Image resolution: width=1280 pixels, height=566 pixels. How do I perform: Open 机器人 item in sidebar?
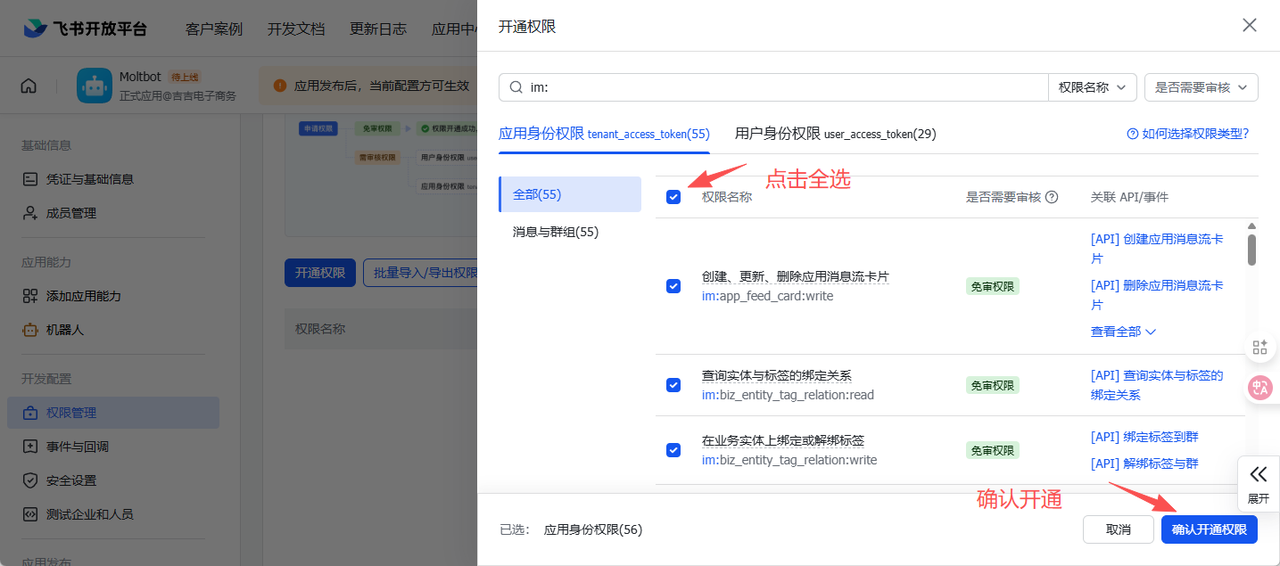tap(64, 329)
